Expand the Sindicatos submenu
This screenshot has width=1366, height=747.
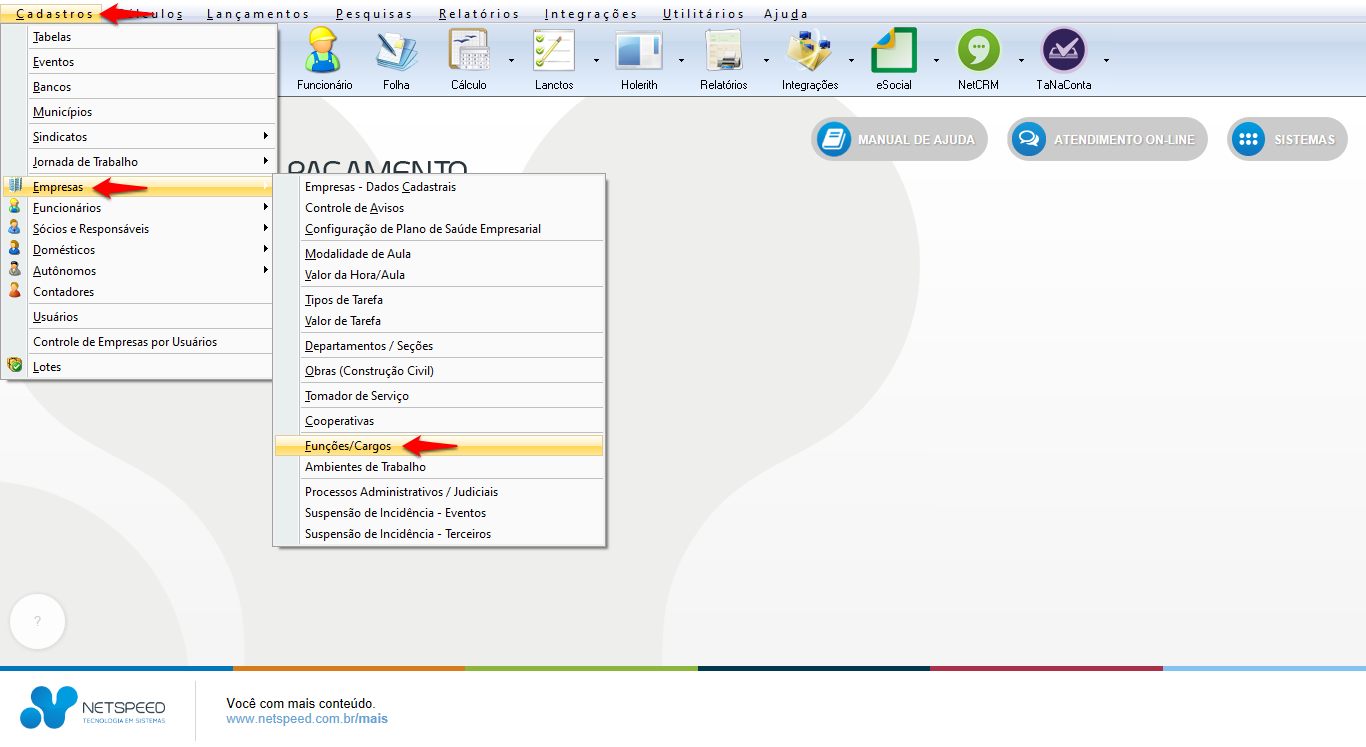[x=150, y=136]
